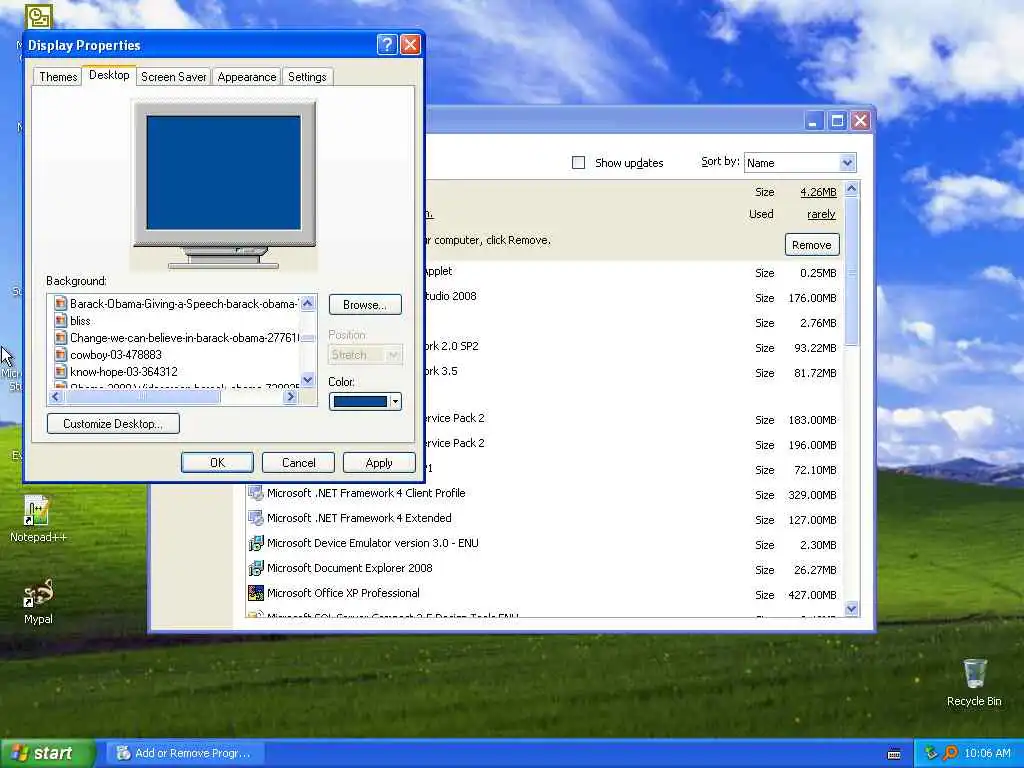This screenshot has width=1024, height=768.
Task: Click the network tray icon
Action: point(931,753)
